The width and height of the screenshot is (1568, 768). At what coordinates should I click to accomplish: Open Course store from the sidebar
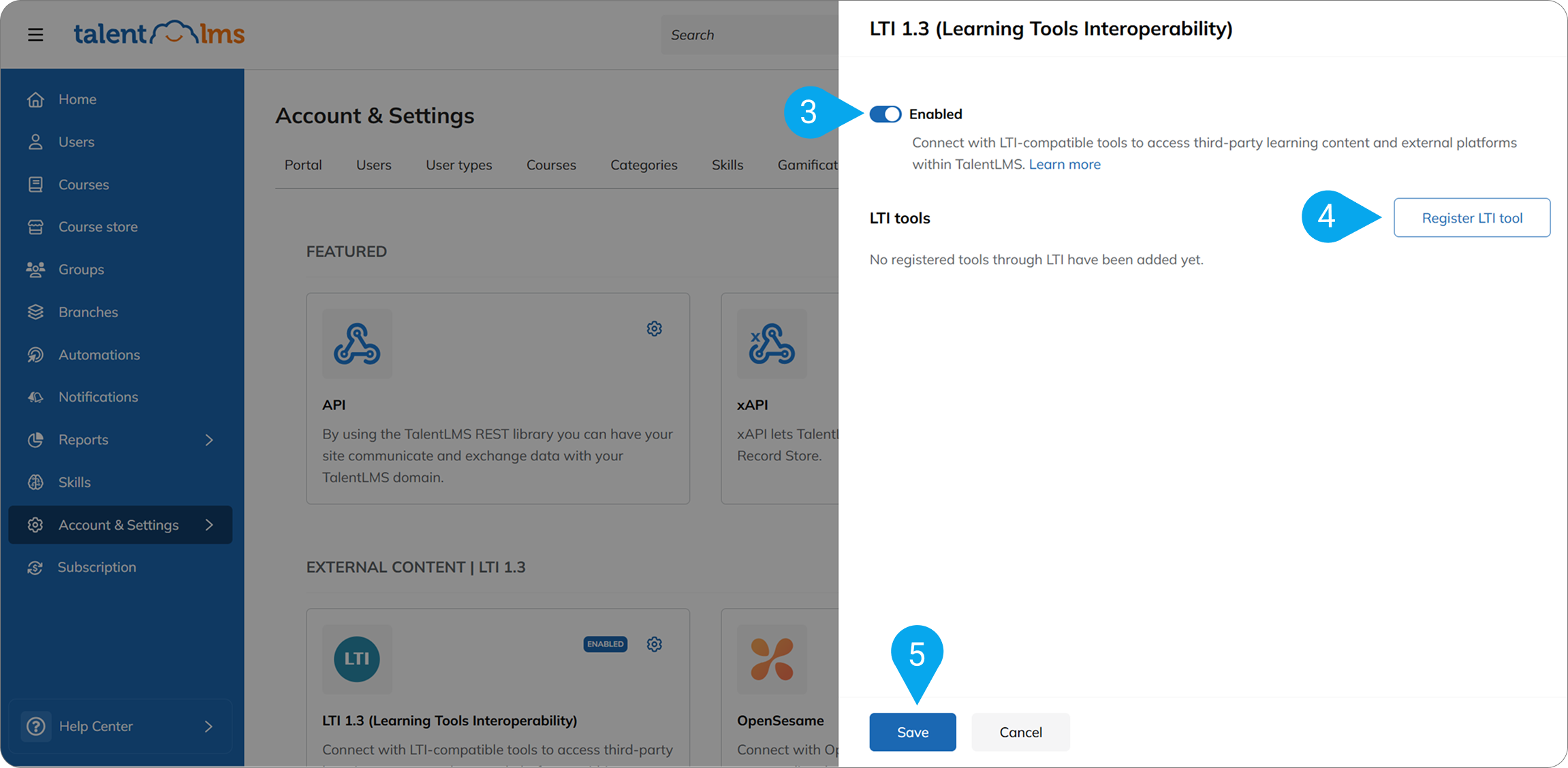[98, 227]
